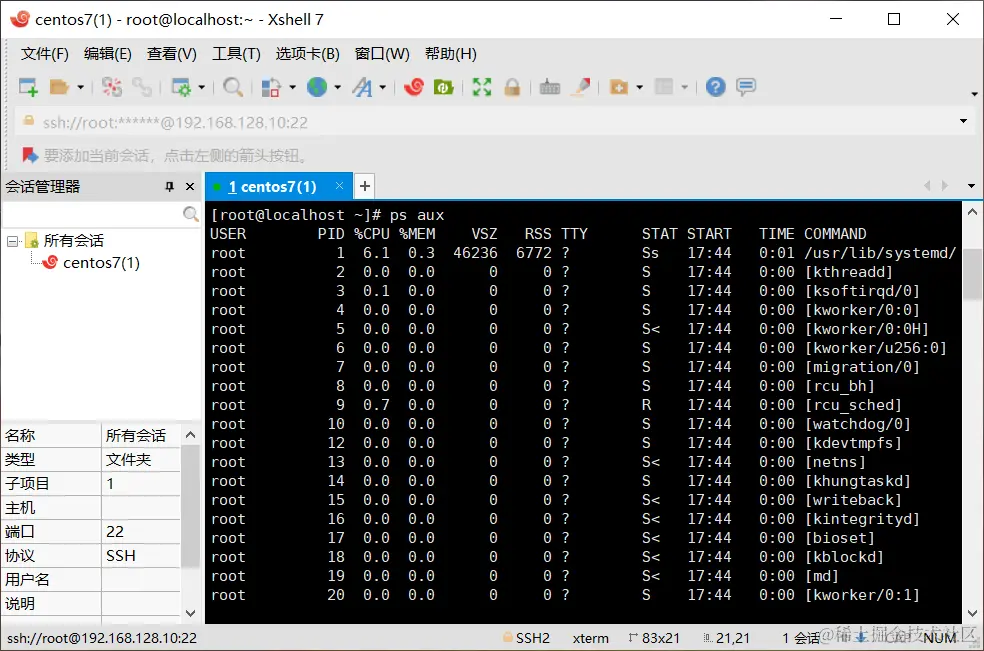The width and height of the screenshot is (984, 651).
Task: Open the 文件(F) menu
Action: tap(45, 54)
